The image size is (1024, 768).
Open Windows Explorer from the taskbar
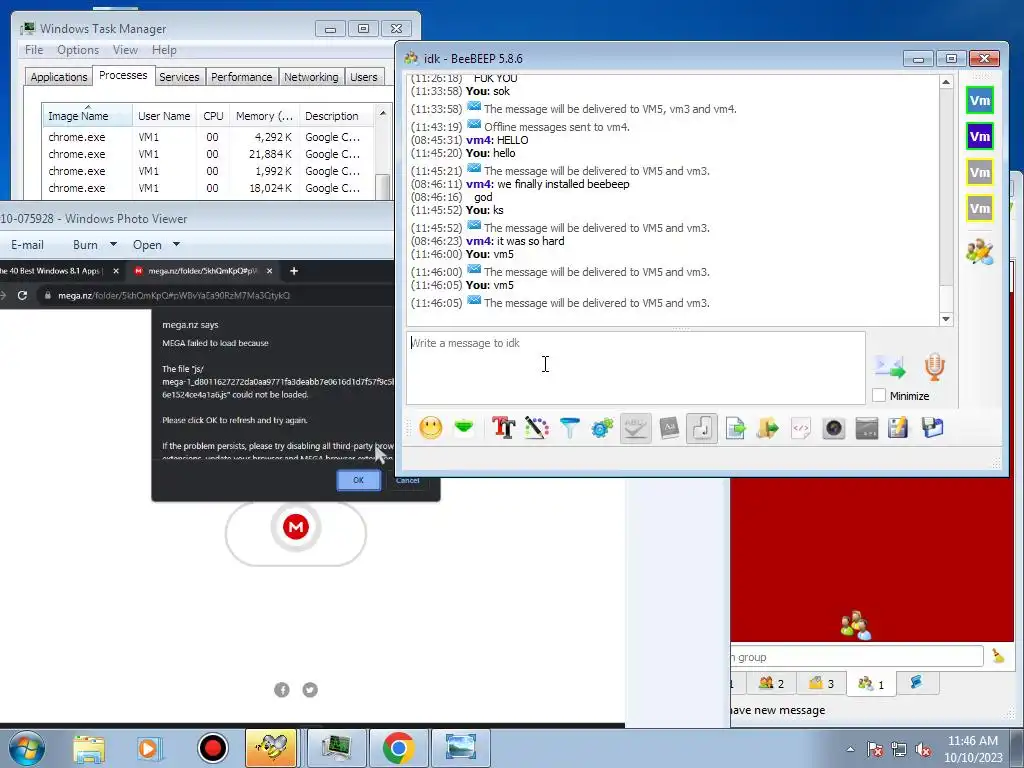(89, 748)
